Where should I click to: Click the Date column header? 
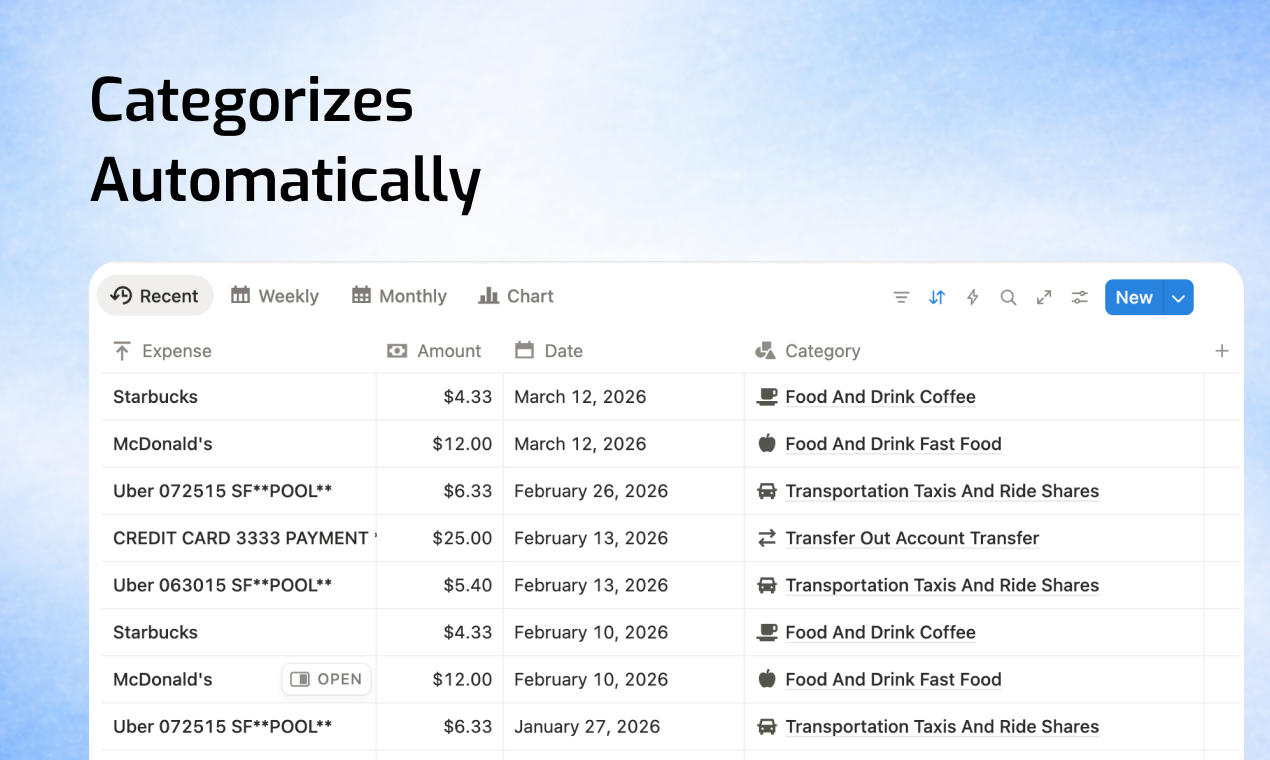pyautogui.click(x=563, y=351)
